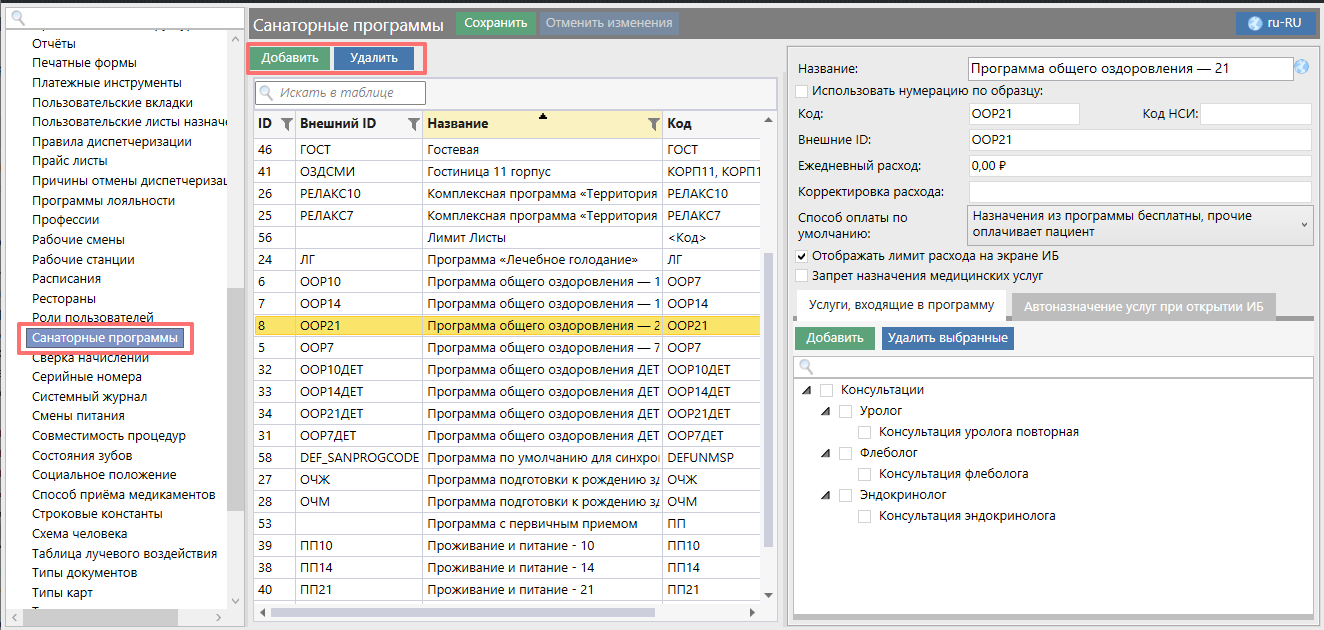Viewport: 1324px width, 630px height.
Task: Click the filter icon in ID column
Action: [x=286, y=124]
